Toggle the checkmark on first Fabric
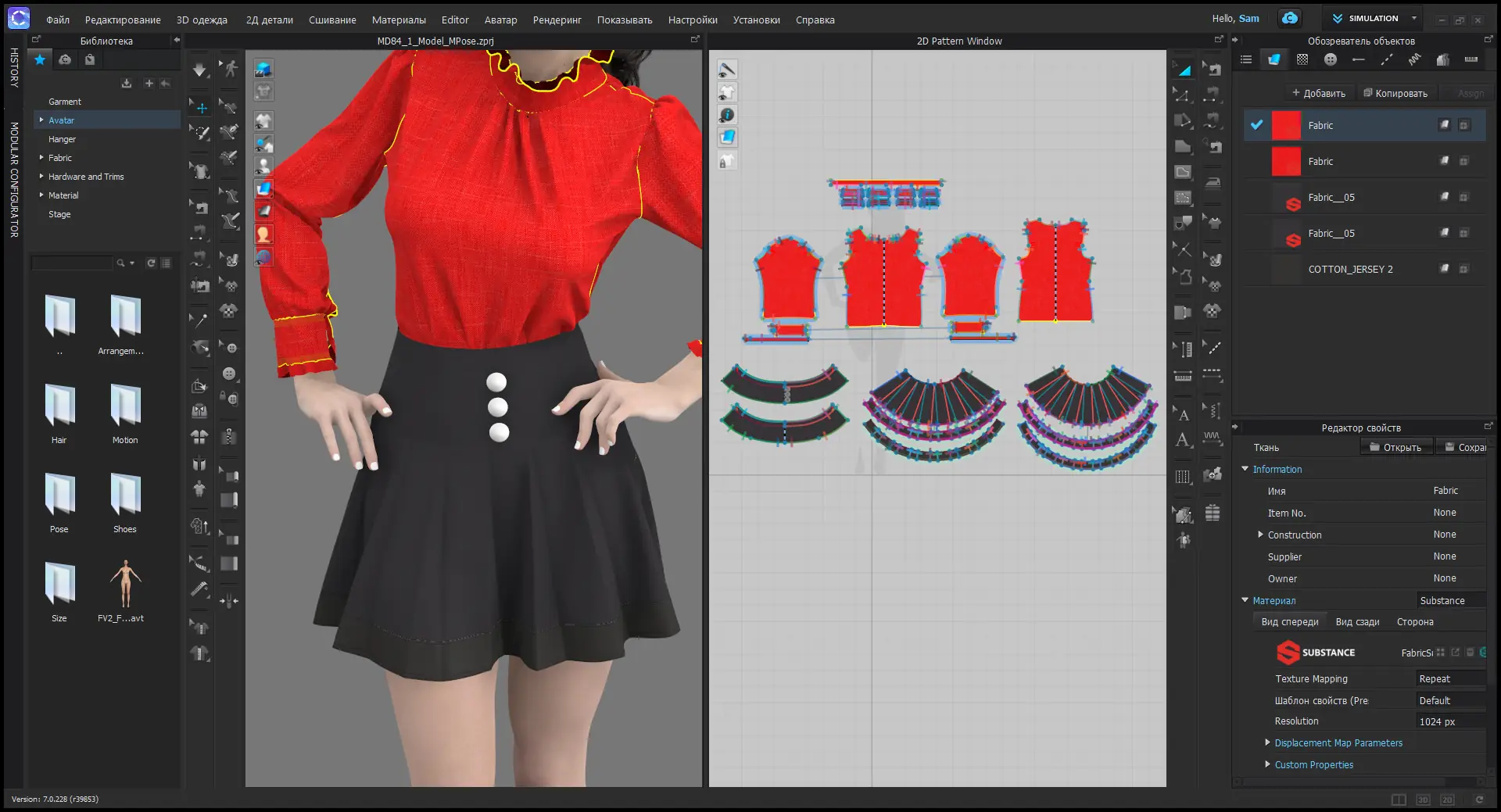 pyautogui.click(x=1256, y=125)
